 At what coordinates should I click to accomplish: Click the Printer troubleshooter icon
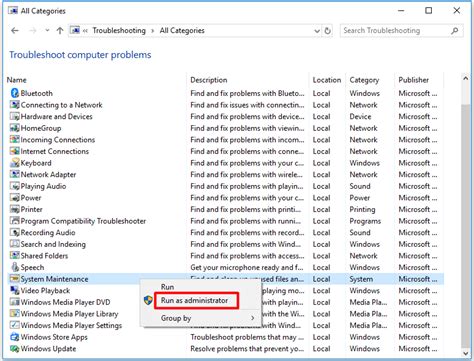[x=14, y=209]
